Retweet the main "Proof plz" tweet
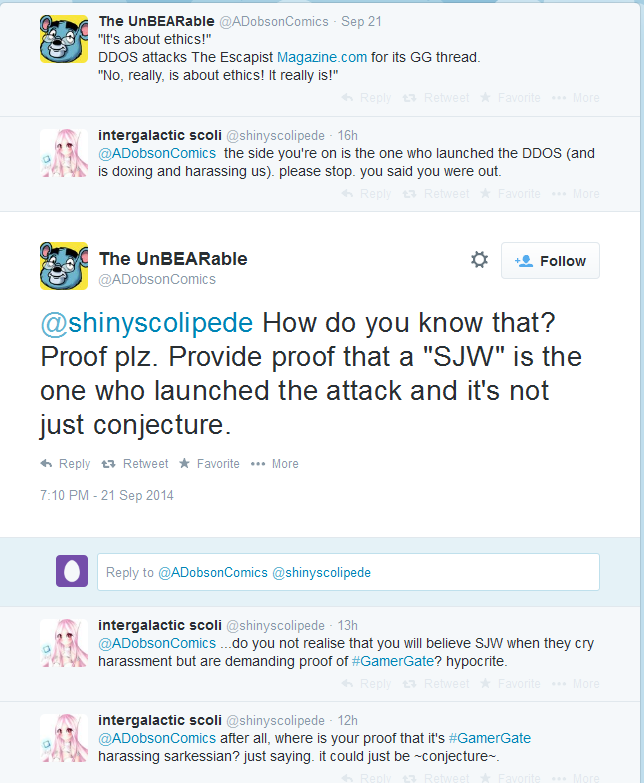The height and width of the screenshot is (783, 644). click(x=135, y=464)
